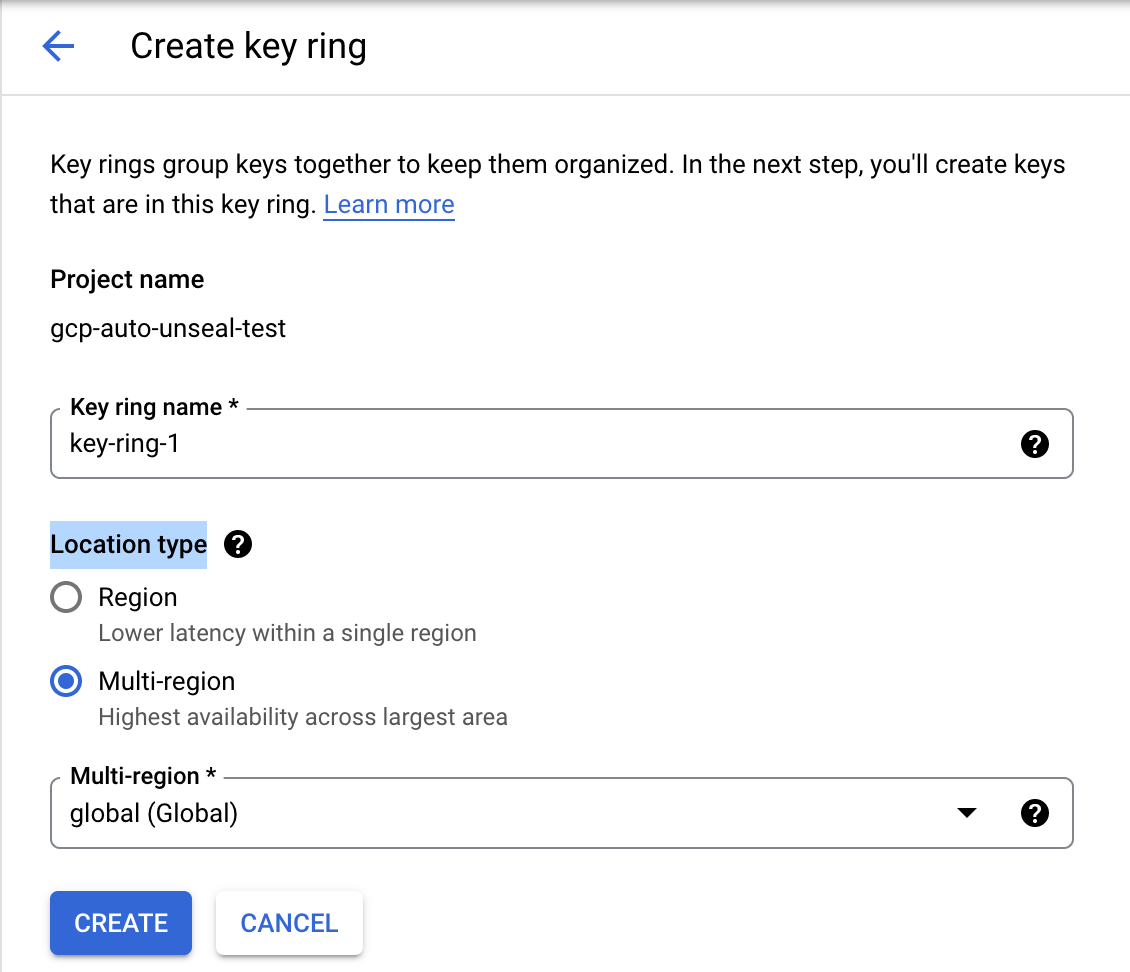Click the highlighted Location type label
The image size is (1130, 972).
point(129,545)
